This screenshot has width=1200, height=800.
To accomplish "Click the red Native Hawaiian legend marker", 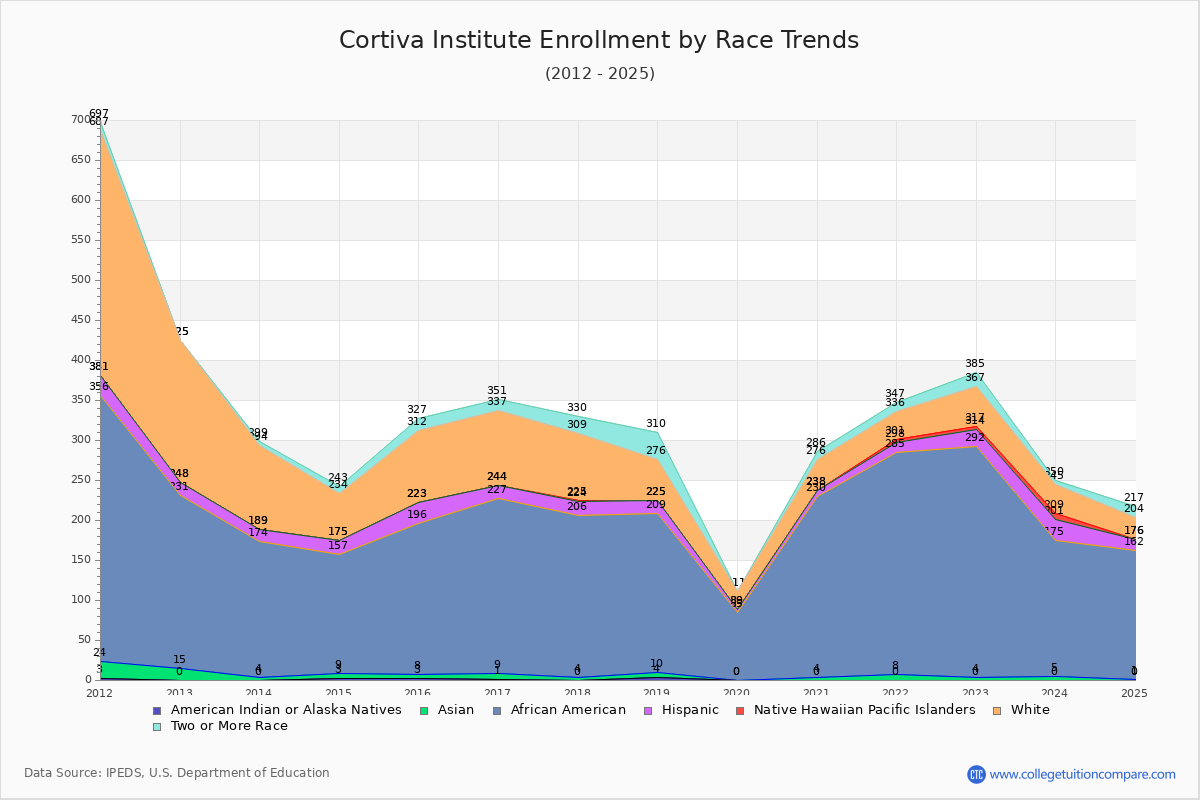I will point(739,710).
